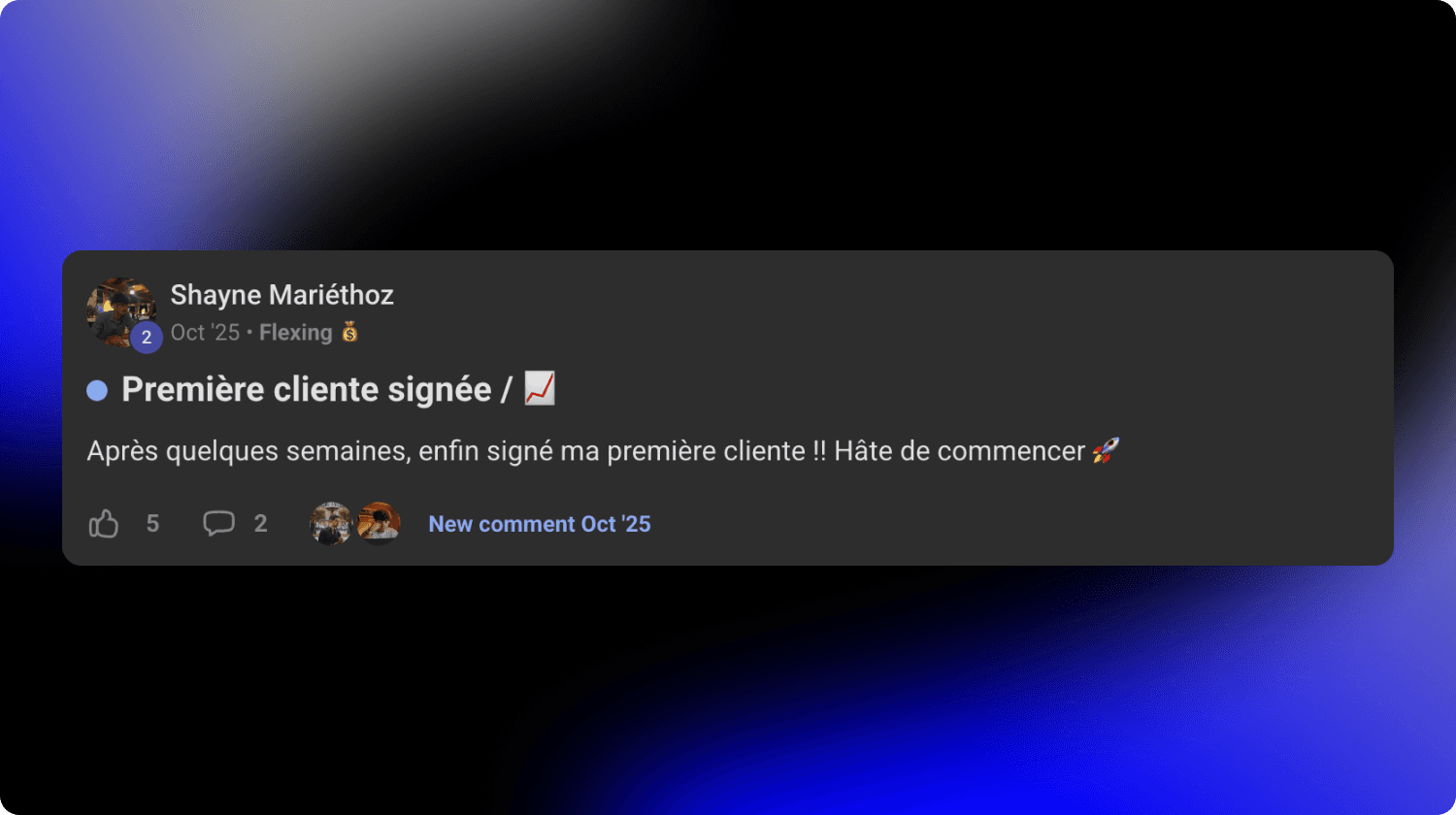The image size is (1456, 815).
Task: Click the chart emoji in the post title
Action: pyautogui.click(x=540, y=388)
